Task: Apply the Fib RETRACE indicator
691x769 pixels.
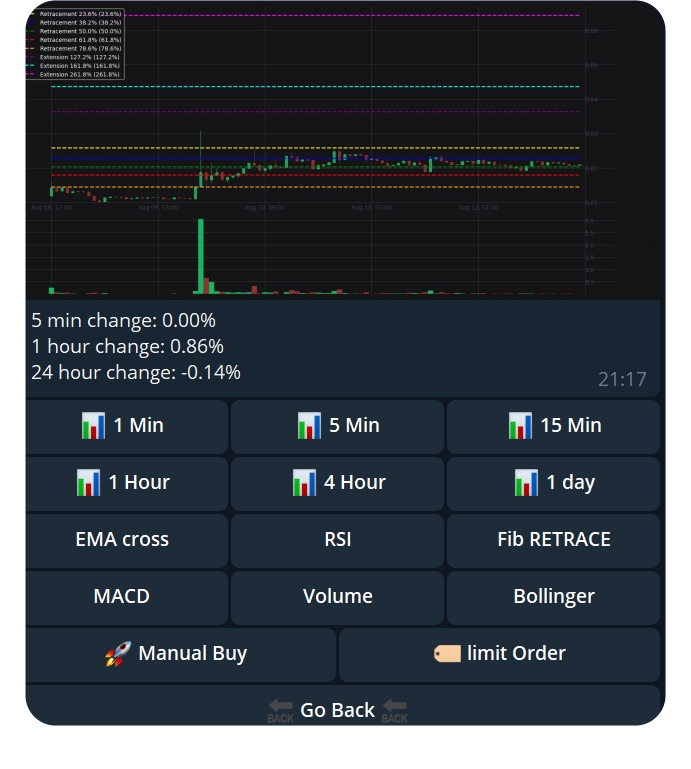Action: click(553, 540)
